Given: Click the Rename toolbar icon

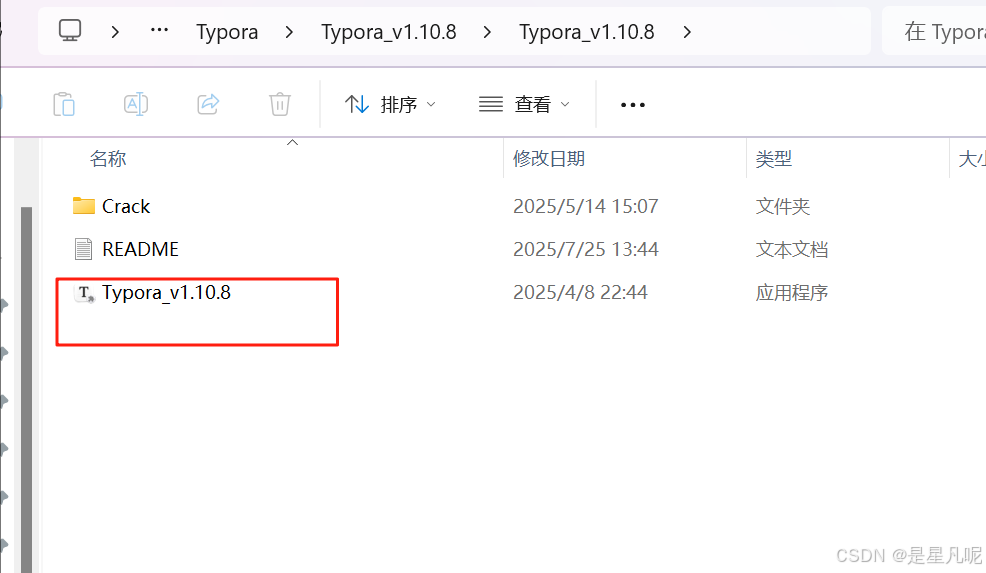Looking at the screenshot, I should point(136,104).
